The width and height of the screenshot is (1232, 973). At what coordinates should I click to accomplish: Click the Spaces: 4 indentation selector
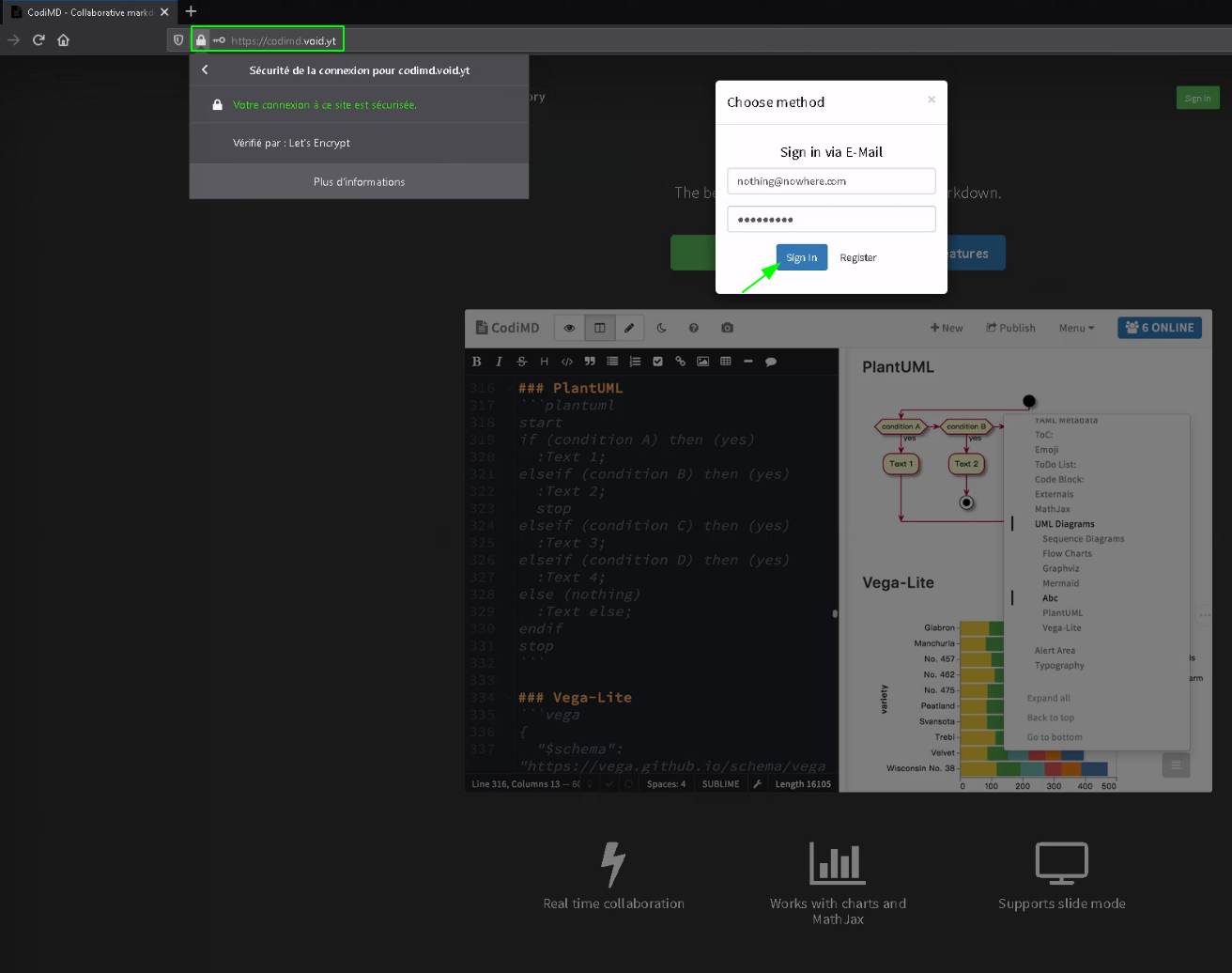click(x=666, y=784)
